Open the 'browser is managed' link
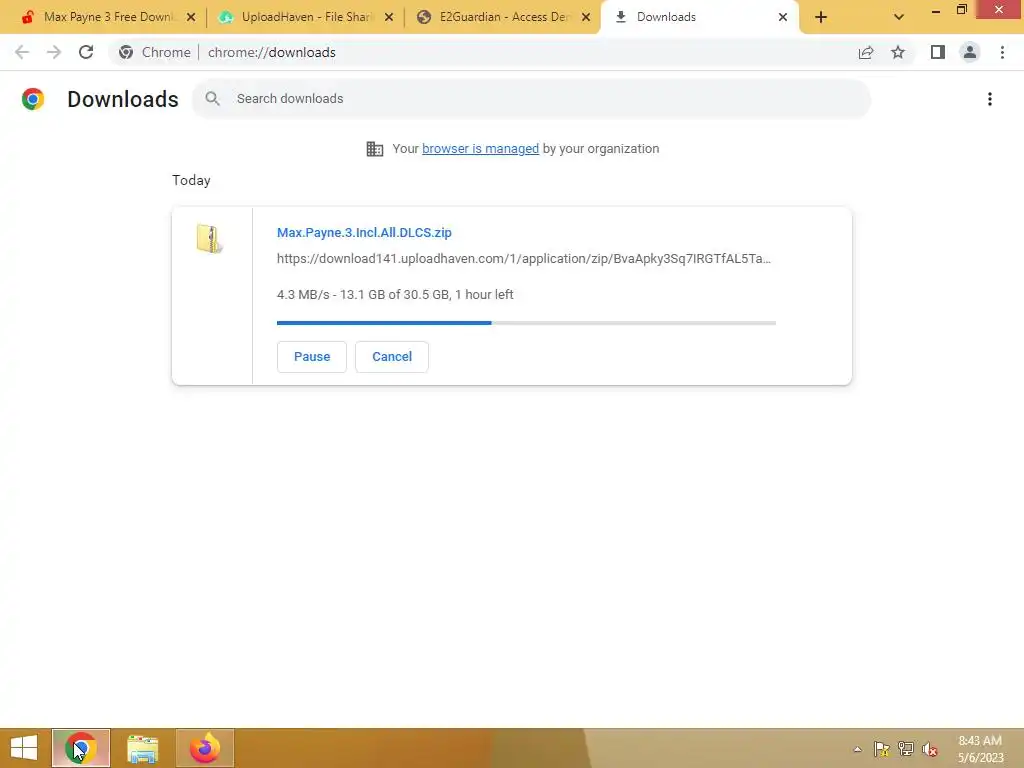Image resolution: width=1024 pixels, height=768 pixels. click(x=481, y=149)
